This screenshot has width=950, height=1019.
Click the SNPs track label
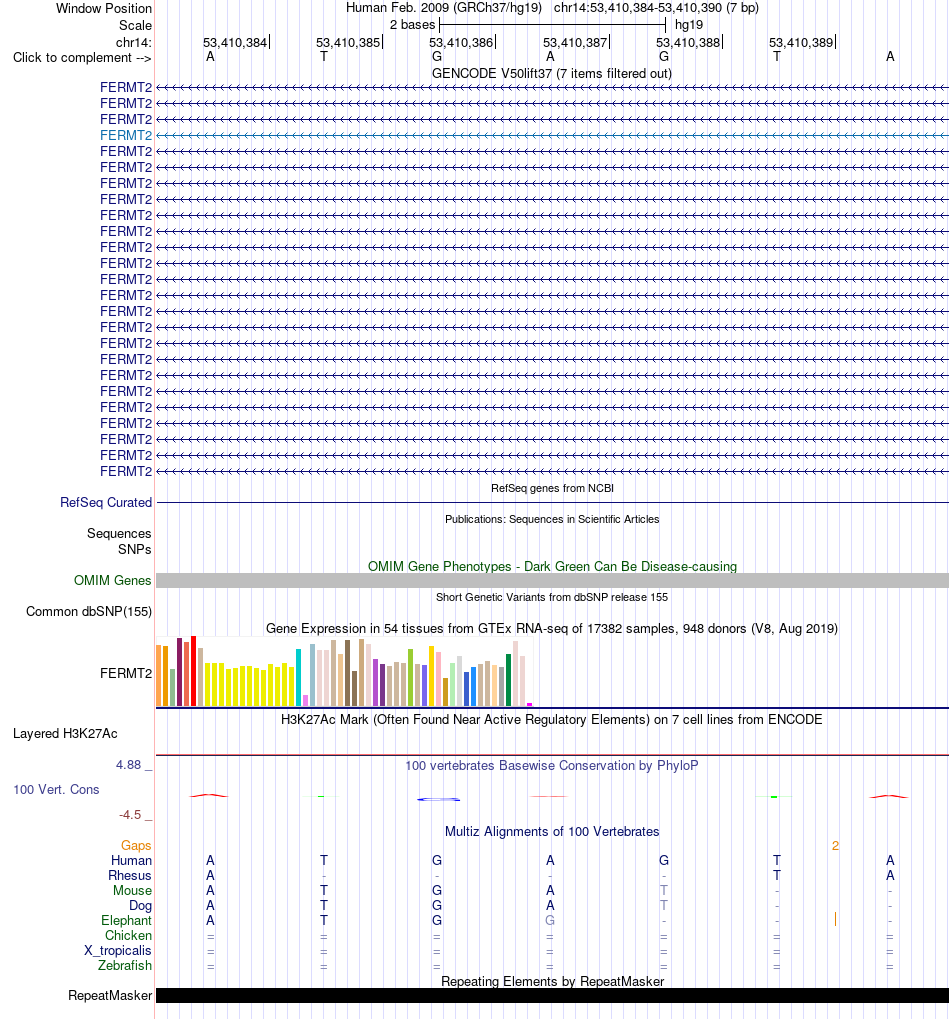pyautogui.click(x=135, y=550)
